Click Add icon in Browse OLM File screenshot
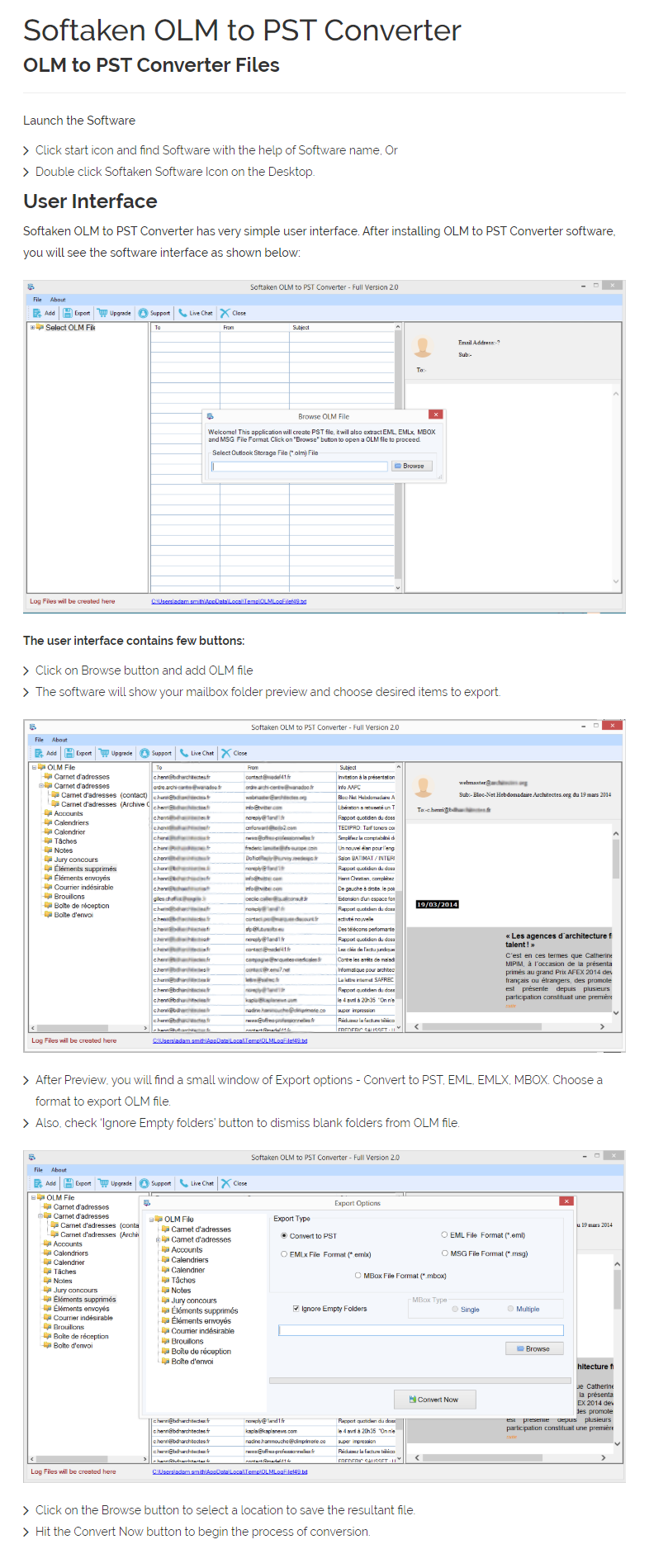Image resolution: width=649 pixels, height=1568 pixels. tap(37, 313)
